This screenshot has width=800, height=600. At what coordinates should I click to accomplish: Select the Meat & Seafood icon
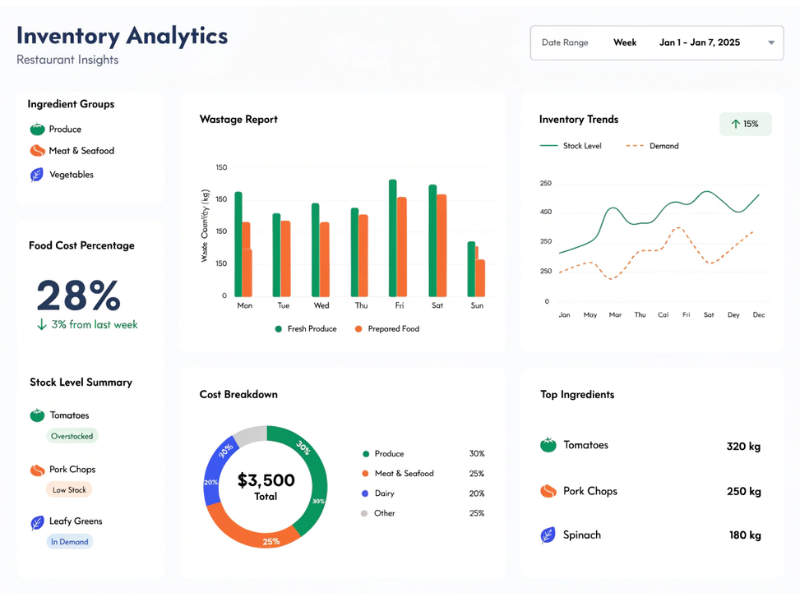pos(37,151)
